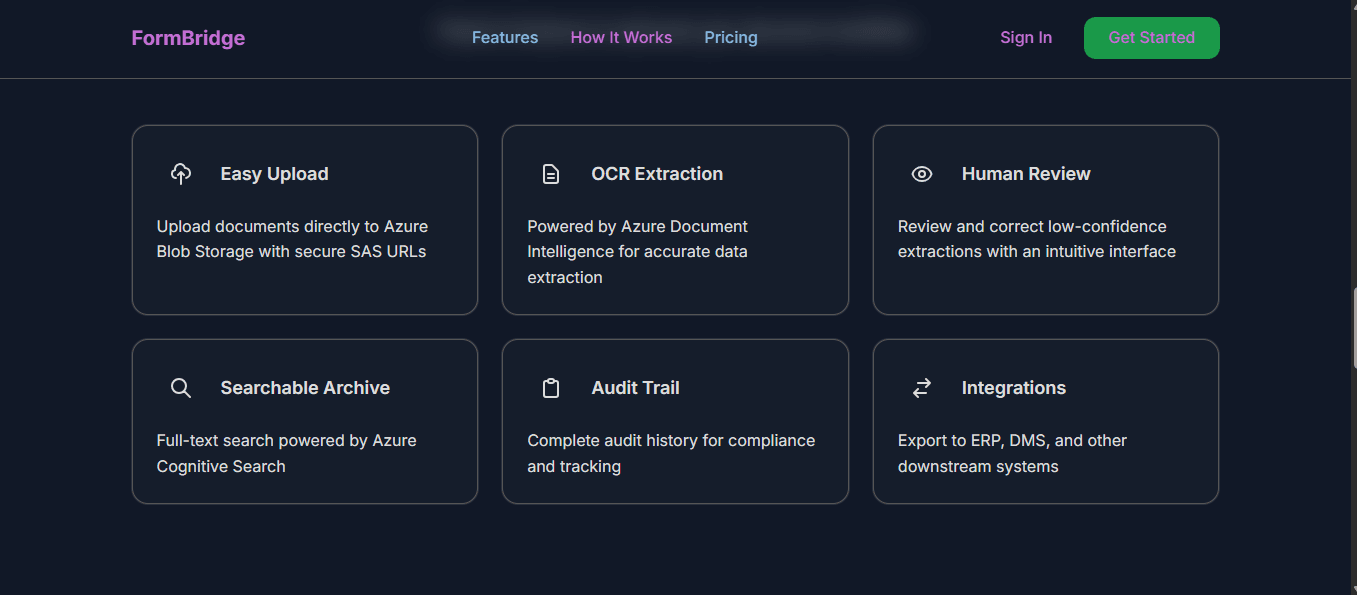Click text 'Review and correct low-confidence extractions'

pyautogui.click(x=1032, y=239)
